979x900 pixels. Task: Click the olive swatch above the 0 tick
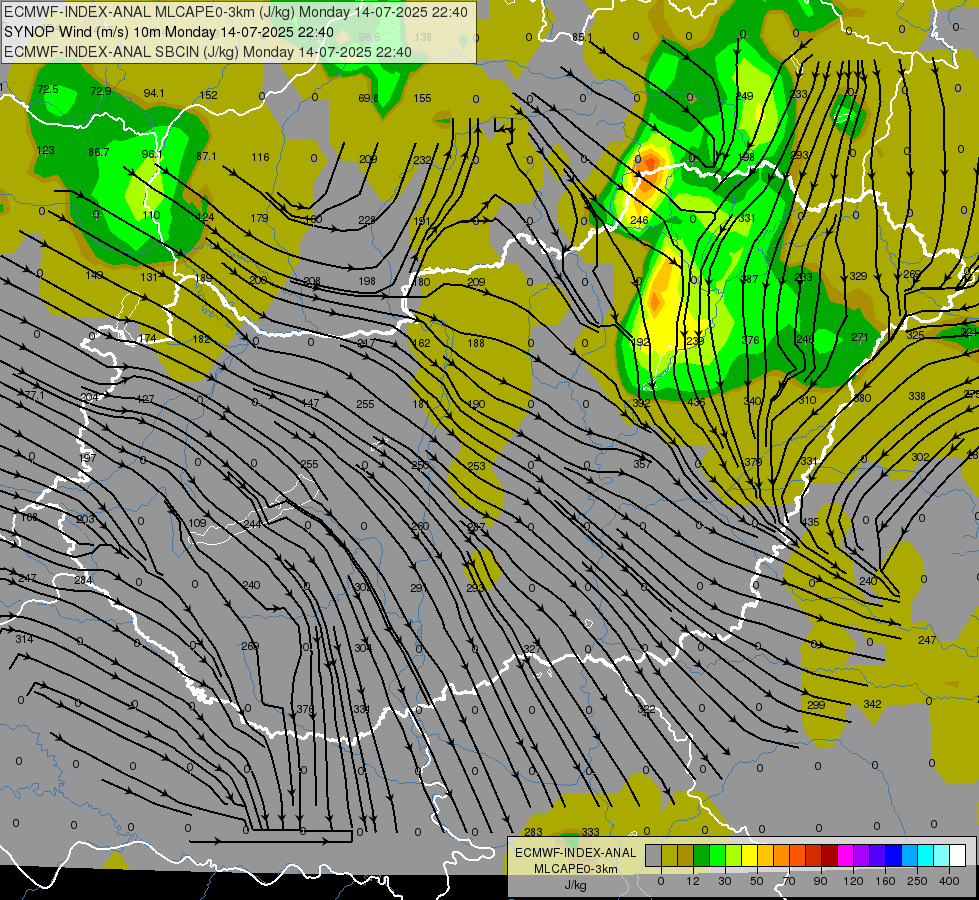669,855
